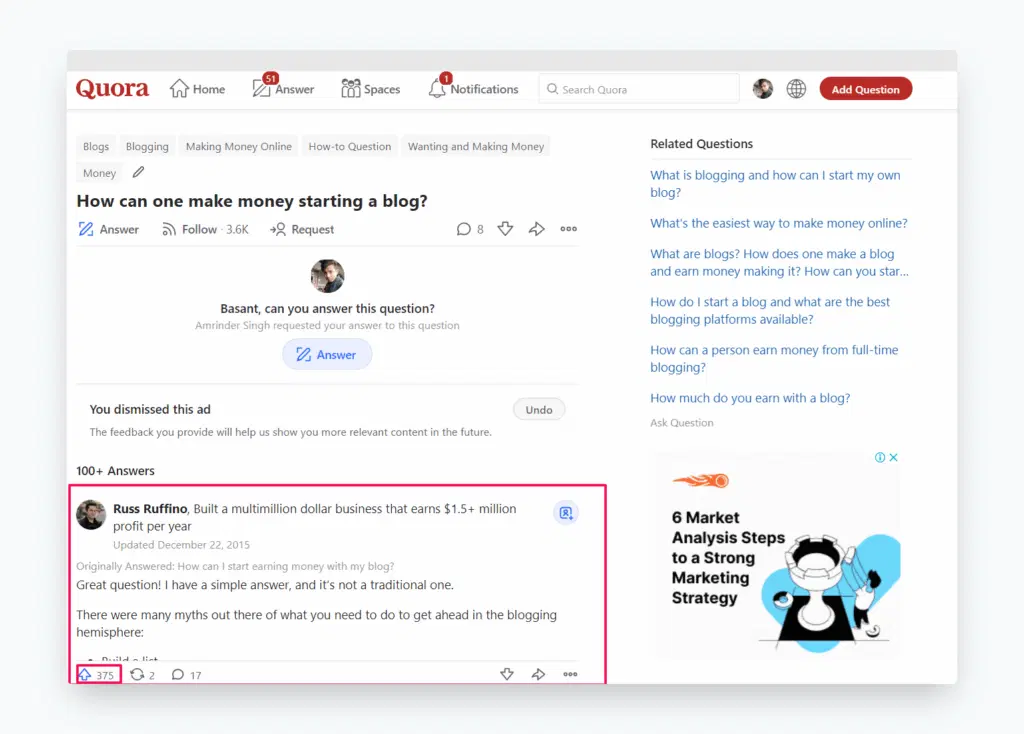The height and width of the screenshot is (734, 1024).
Task: Click the blue Answer pill button
Action: pos(327,355)
